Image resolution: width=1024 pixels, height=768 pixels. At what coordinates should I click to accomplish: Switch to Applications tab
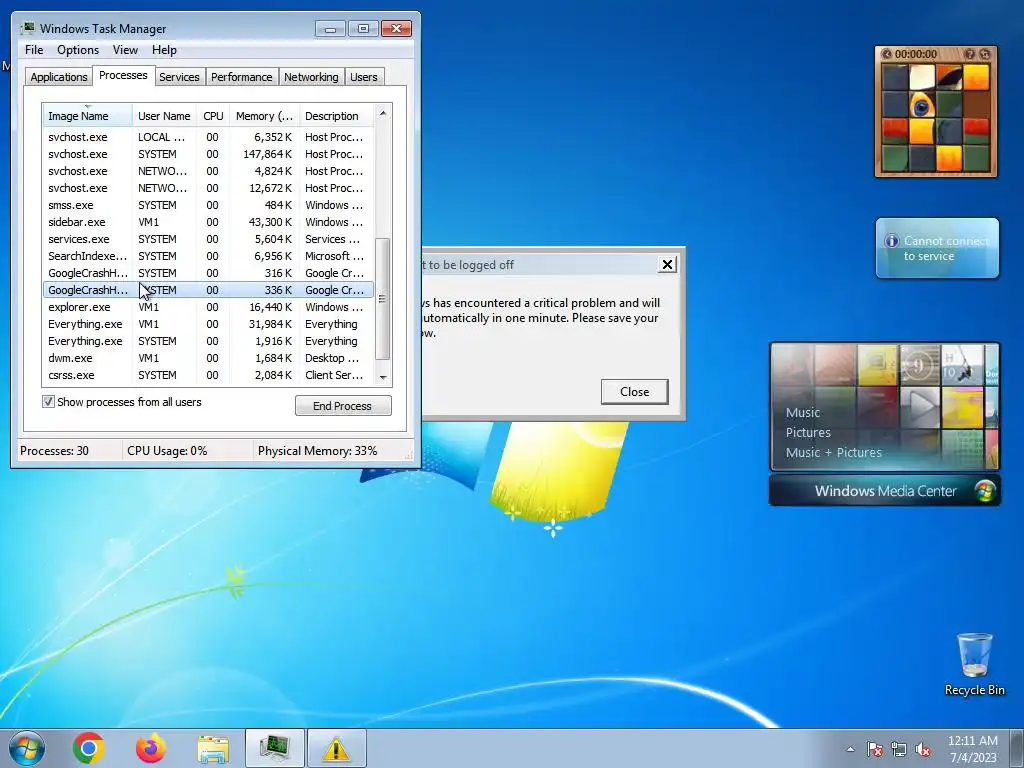(x=59, y=77)
